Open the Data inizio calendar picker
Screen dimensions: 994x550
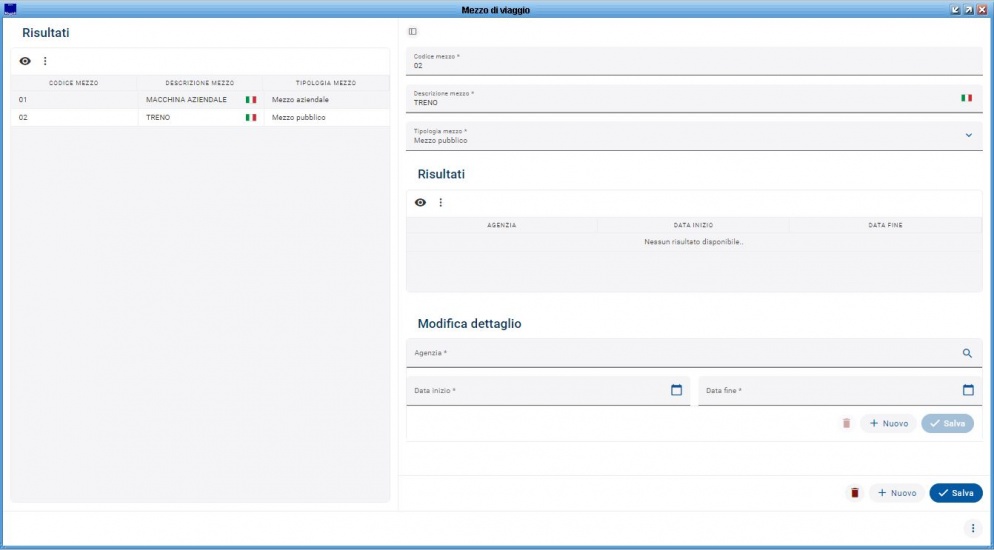pyautogui.click(x=676, y=390)
